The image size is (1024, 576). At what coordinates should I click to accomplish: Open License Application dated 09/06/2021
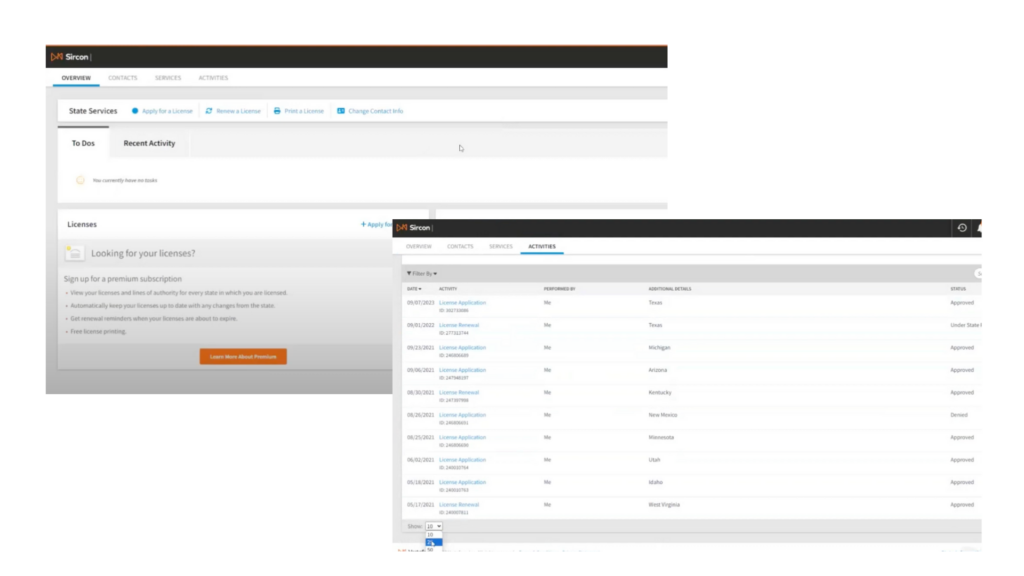coord(462,370)
